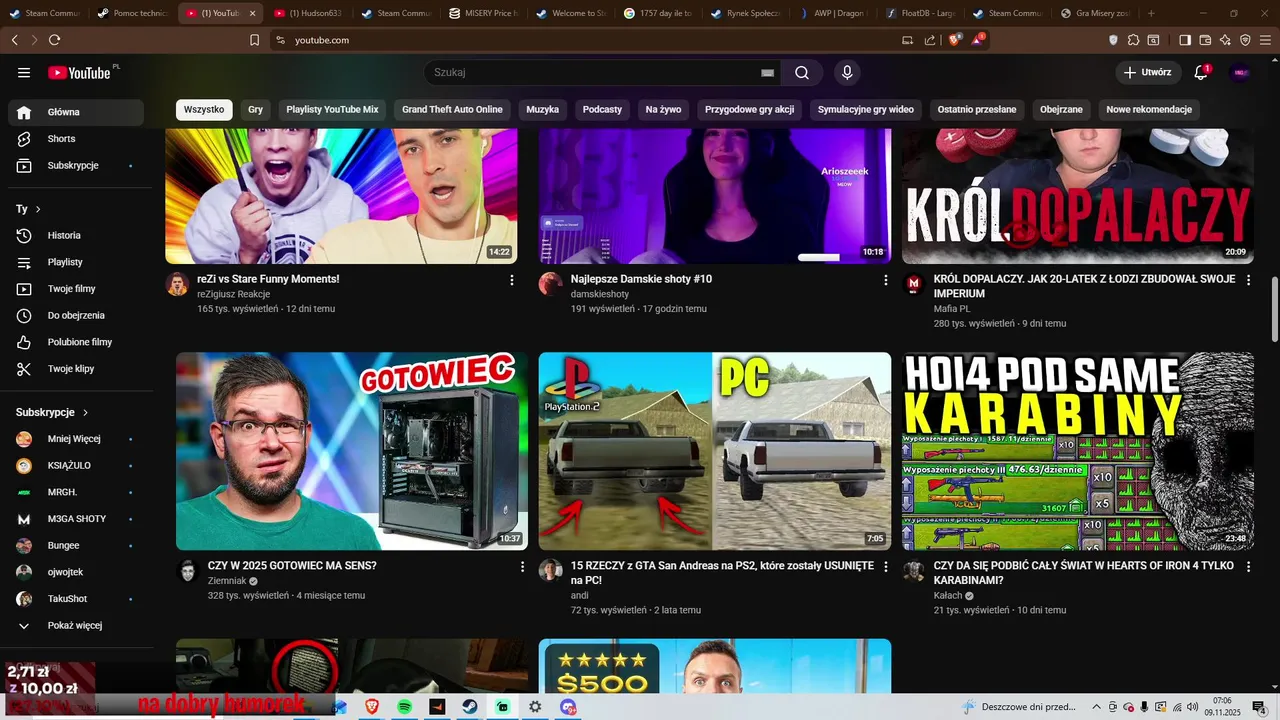Start voice search with microphone icon
The image size is (1280, 720).
tap(847, 73)
